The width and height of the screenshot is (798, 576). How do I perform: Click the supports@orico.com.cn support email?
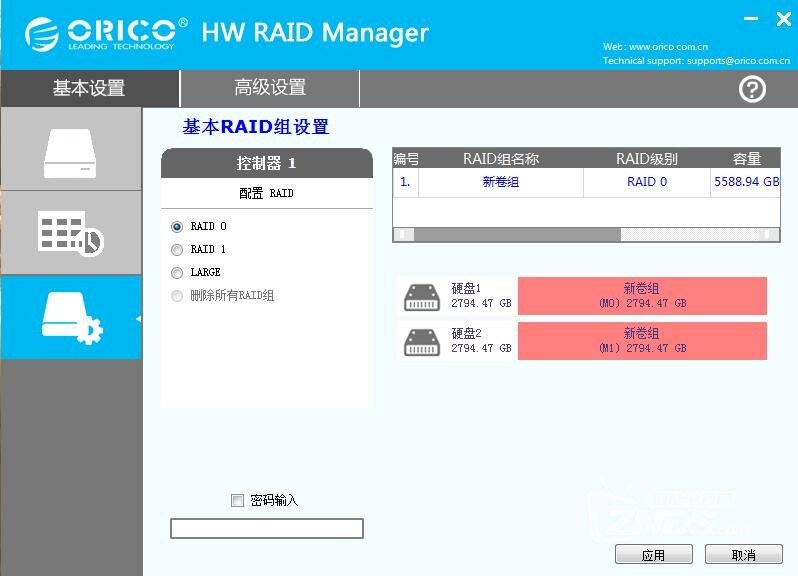point(738,61)
